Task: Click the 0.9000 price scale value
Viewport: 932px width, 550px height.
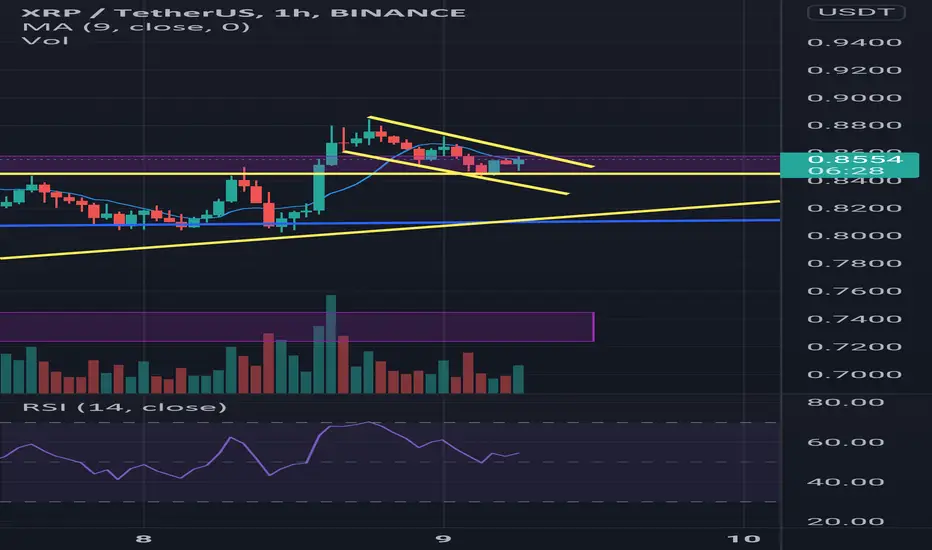Action: click(854, 98)
